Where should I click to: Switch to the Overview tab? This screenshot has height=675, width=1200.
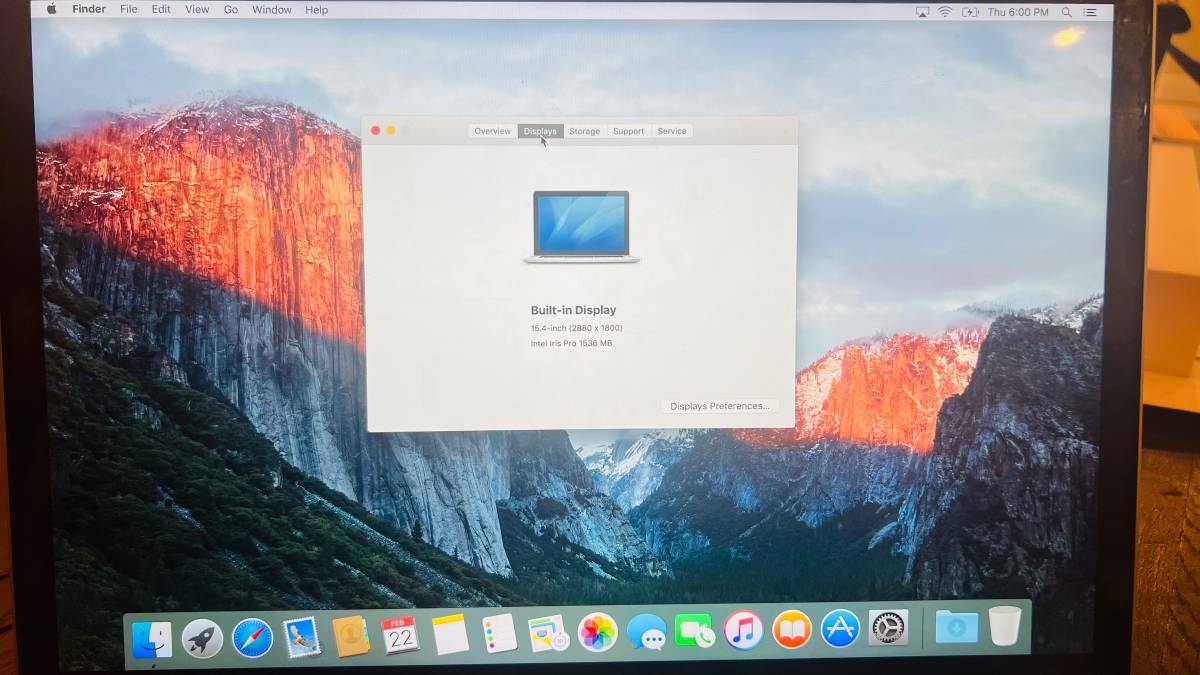click(493, 131)
